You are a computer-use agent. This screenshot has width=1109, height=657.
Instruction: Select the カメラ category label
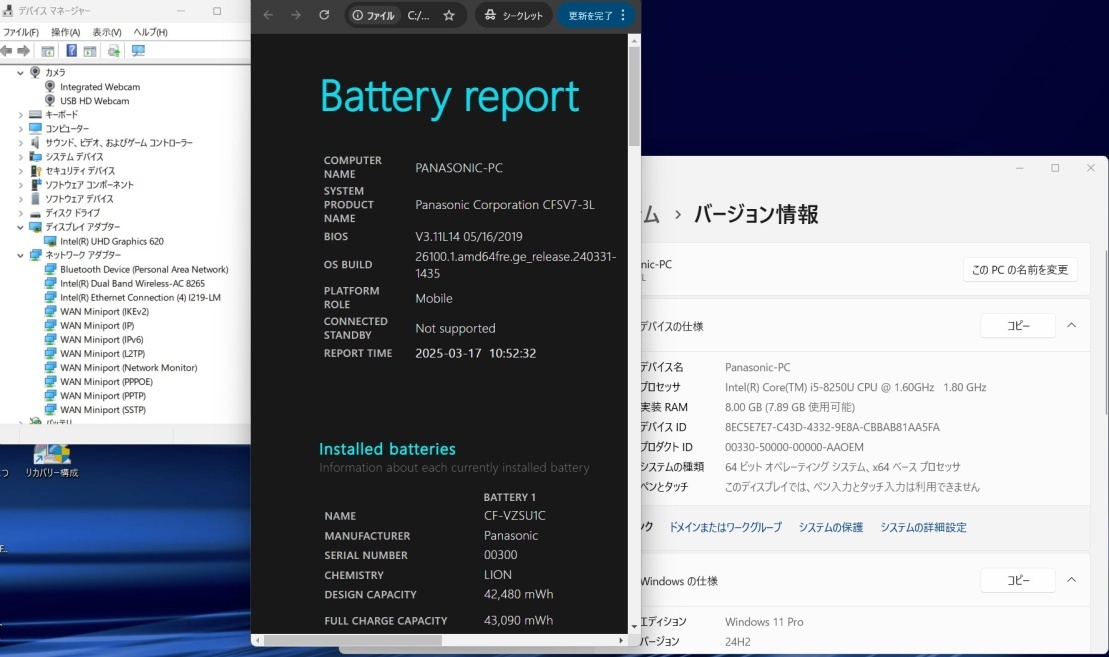pyautogui.click(x=55, y=73)
